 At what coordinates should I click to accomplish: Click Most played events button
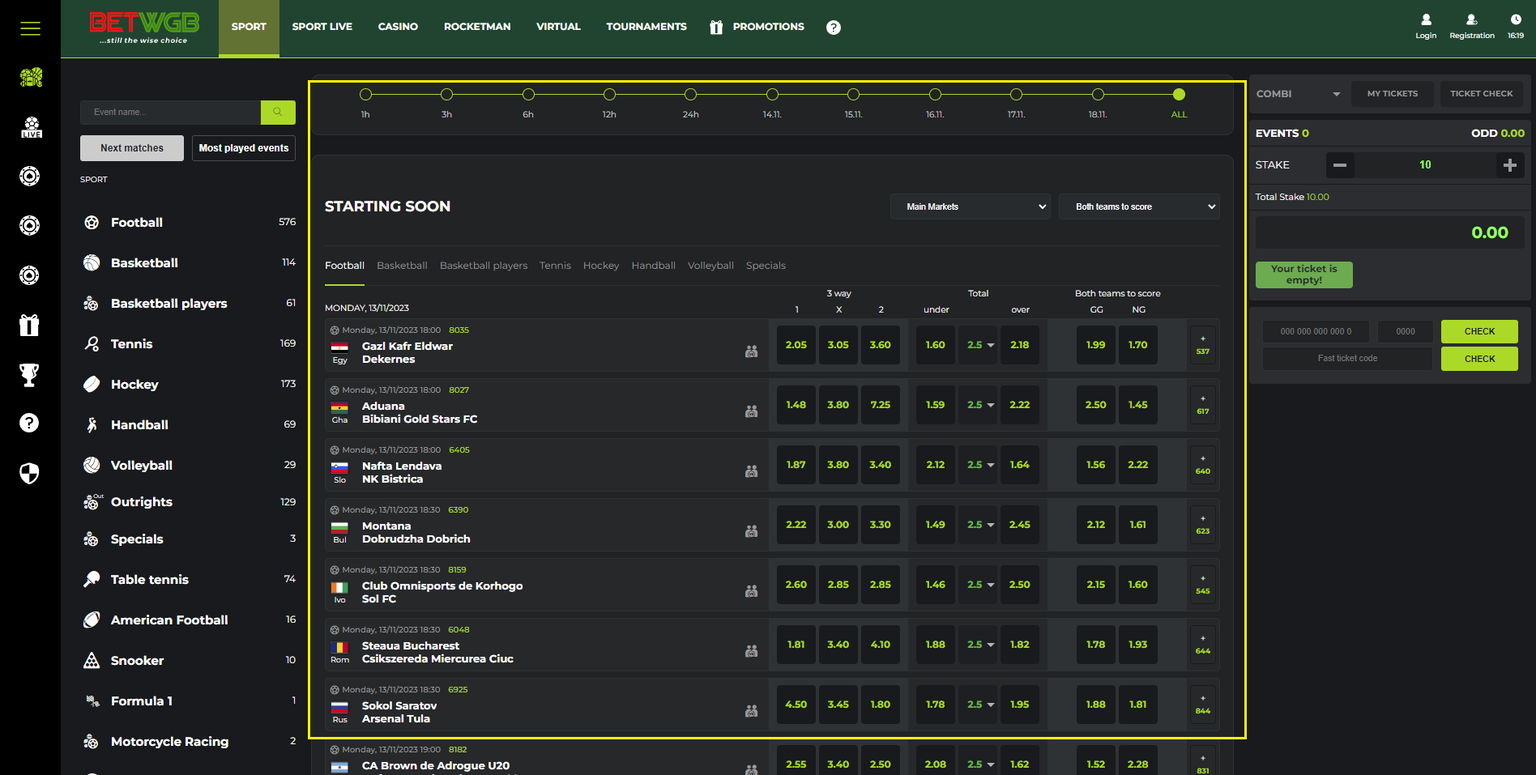tap(244, 148)
